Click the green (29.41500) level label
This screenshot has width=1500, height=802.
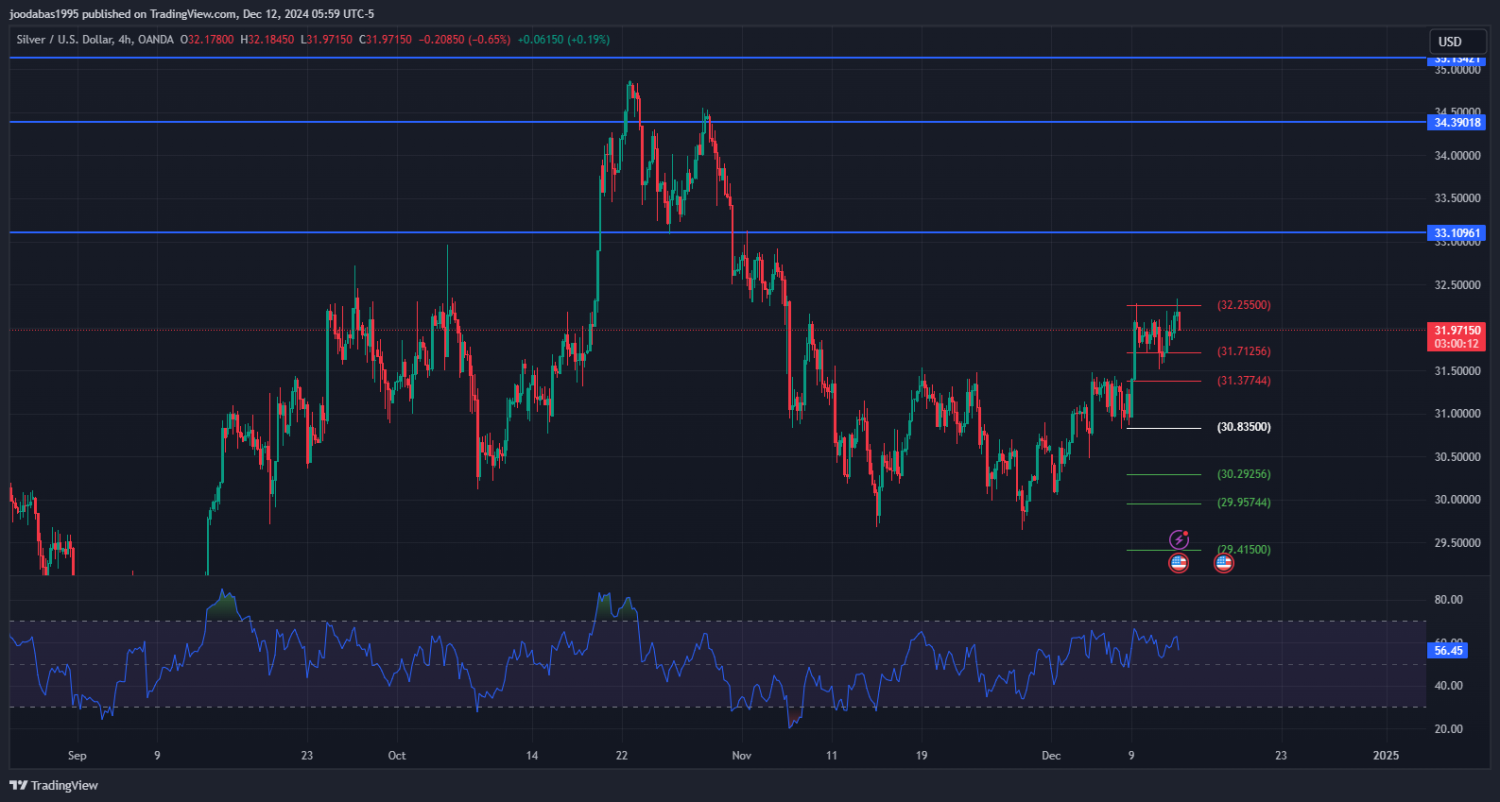click(1246, 550)
